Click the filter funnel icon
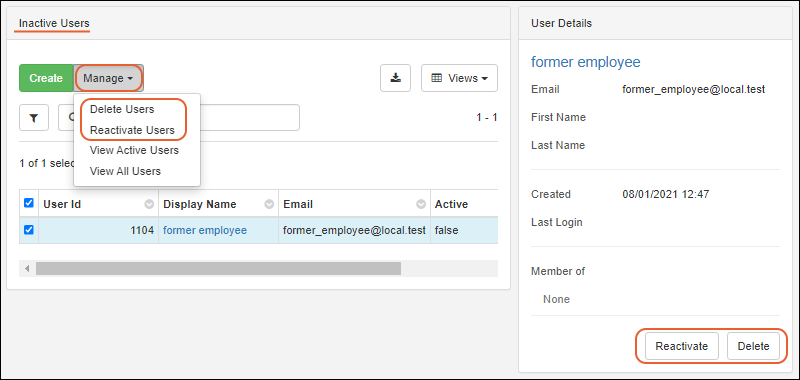Image resolution: width=800 pixels, height=380 pixels. [x=34, y=118]
